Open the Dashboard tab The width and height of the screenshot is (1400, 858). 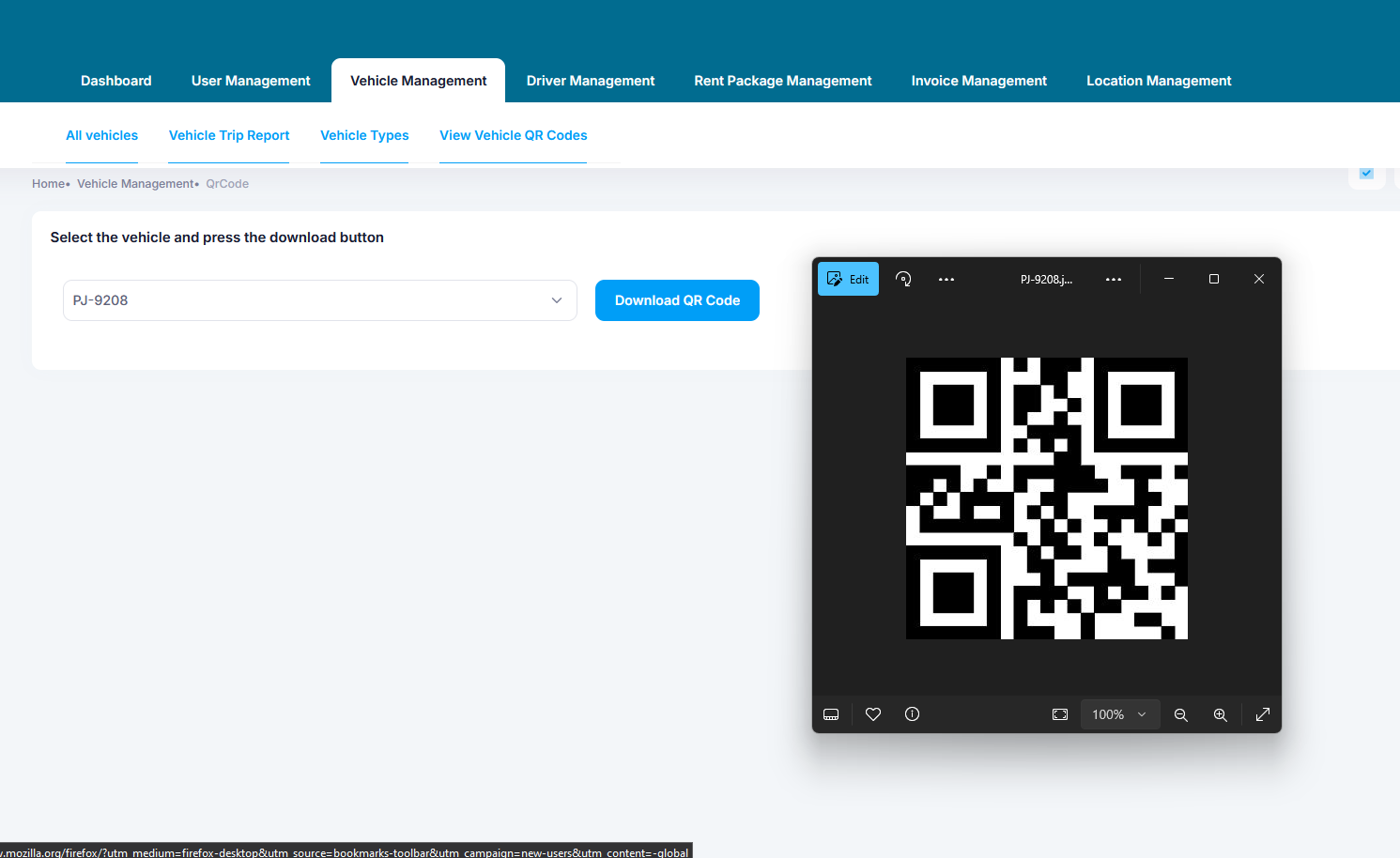tap(115, 81)
